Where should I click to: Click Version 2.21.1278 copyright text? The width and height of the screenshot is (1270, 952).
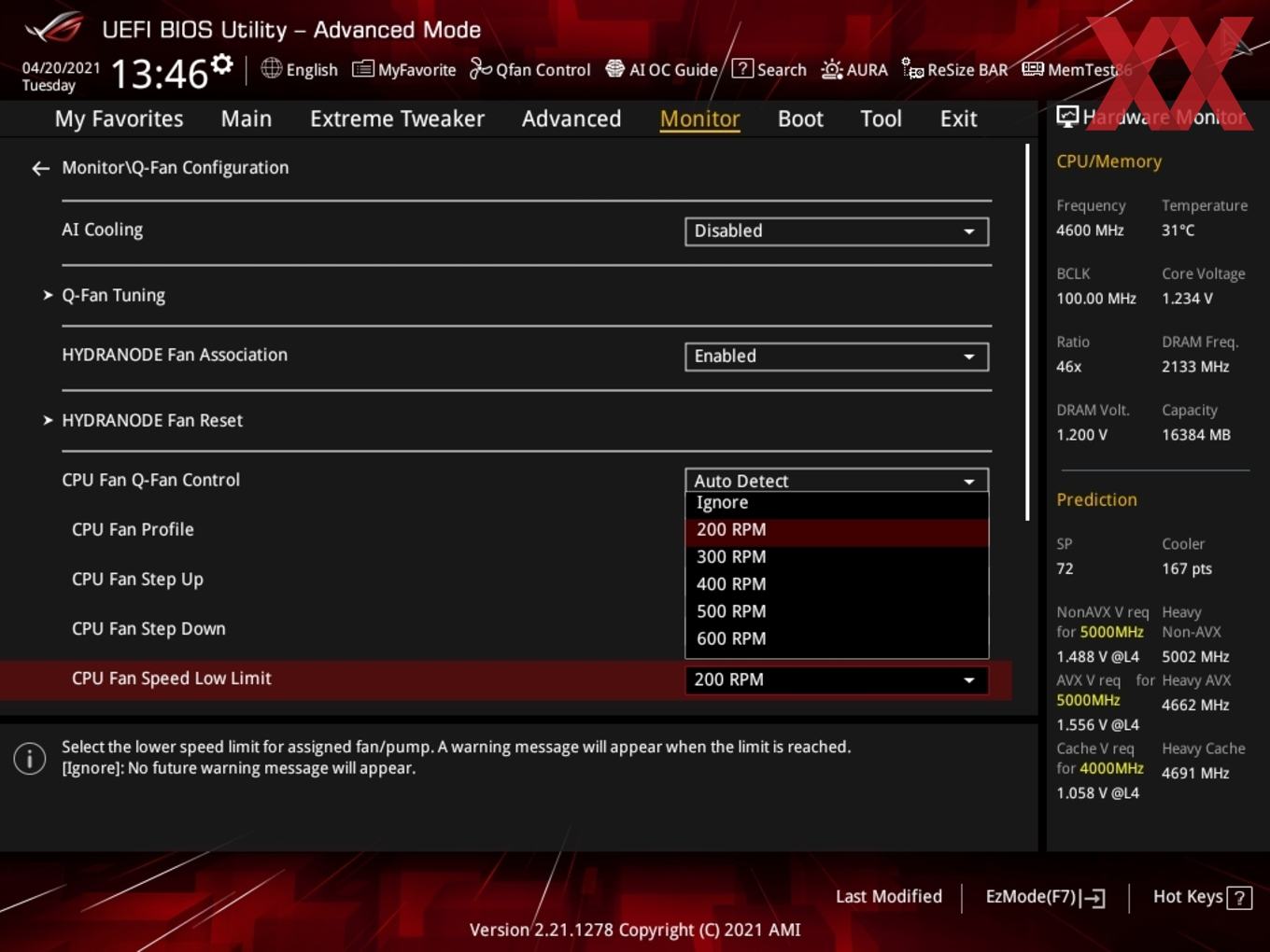tap(635, 931)
